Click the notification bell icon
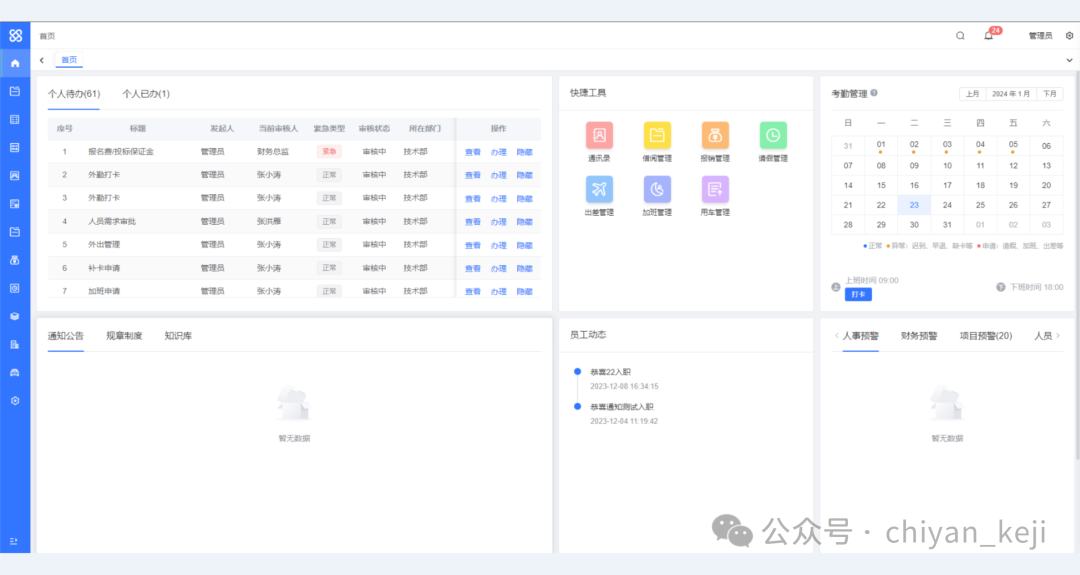1080x575 pixels. coord(988,36)
